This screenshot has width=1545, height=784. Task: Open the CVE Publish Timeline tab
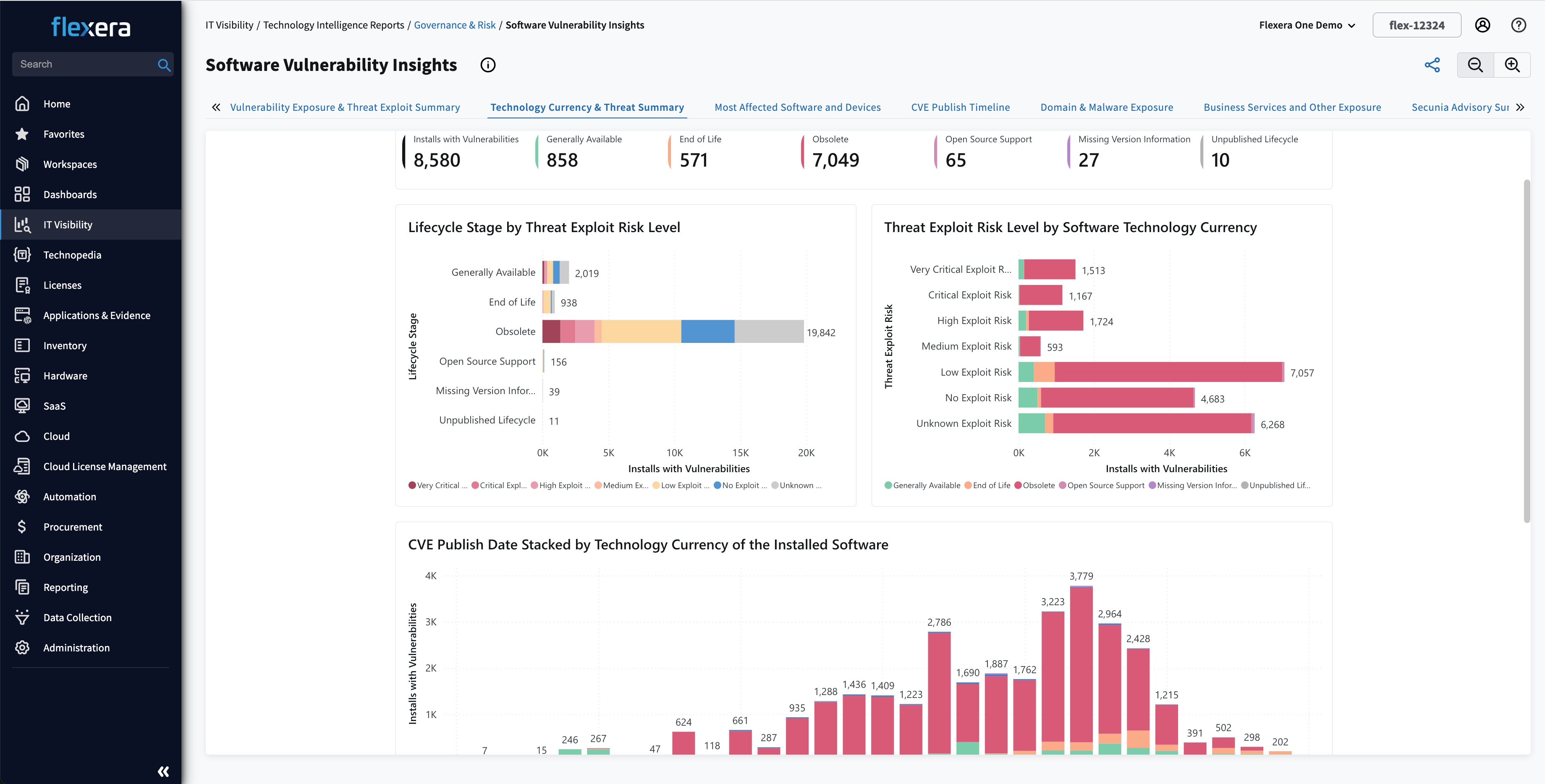[x=960, y=107]
